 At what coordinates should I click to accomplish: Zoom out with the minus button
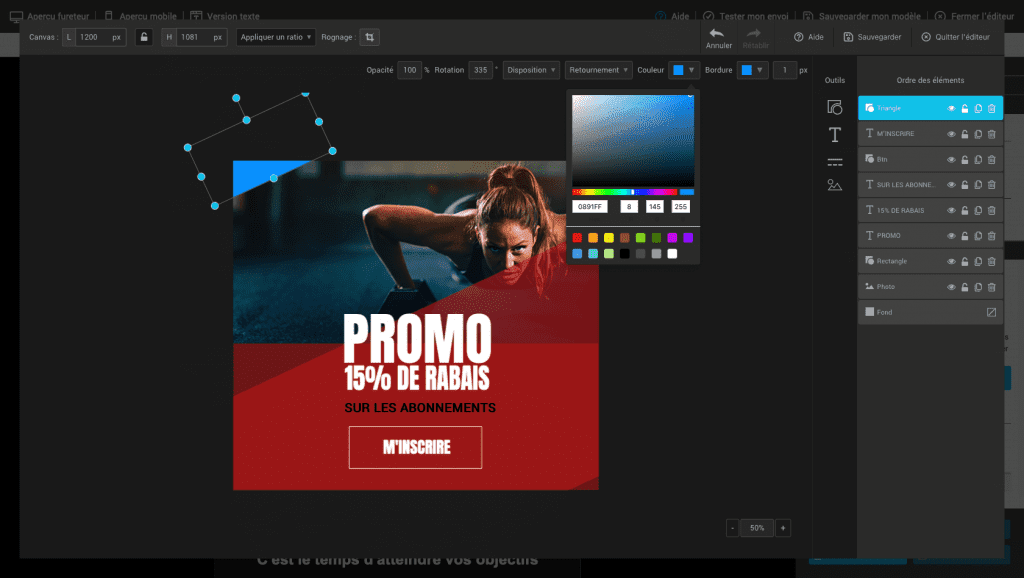[733, 528]
